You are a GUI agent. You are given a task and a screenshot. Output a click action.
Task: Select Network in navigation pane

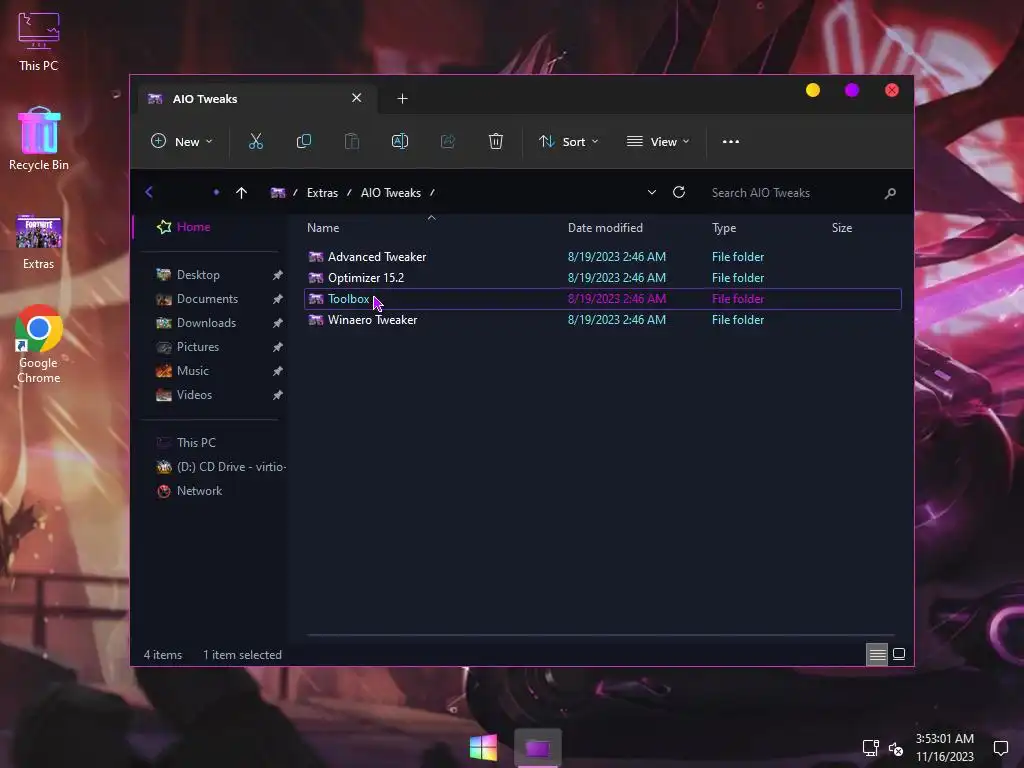click(199, 491)
